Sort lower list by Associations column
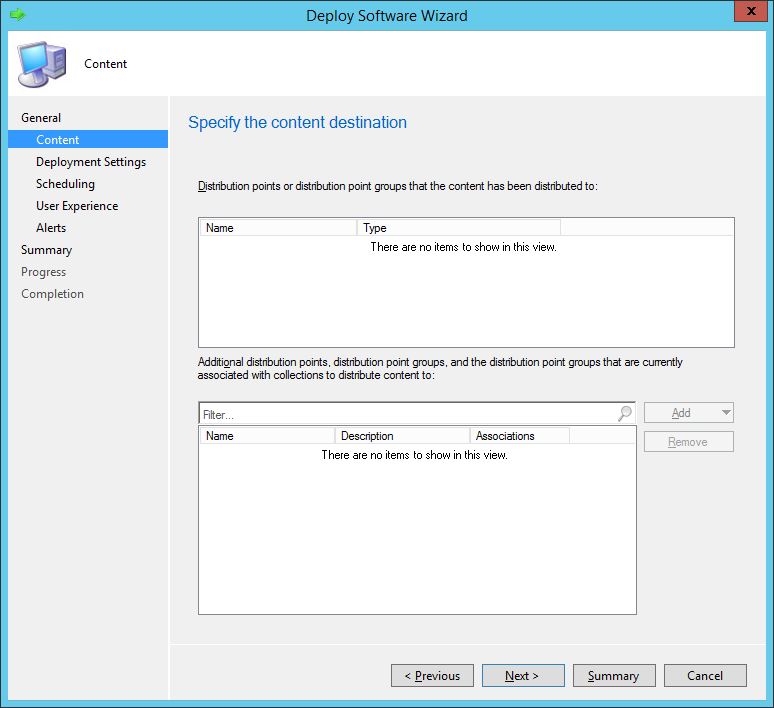 click(519, 435)
